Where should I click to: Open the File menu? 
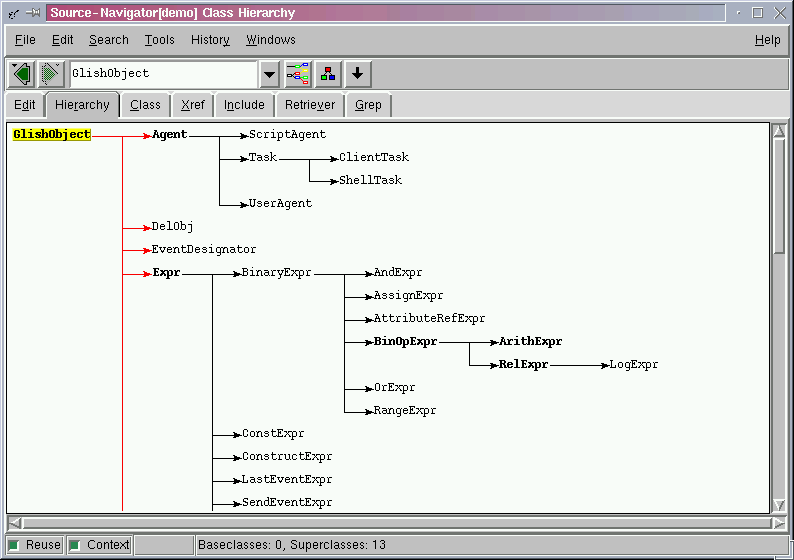[25, 40]
